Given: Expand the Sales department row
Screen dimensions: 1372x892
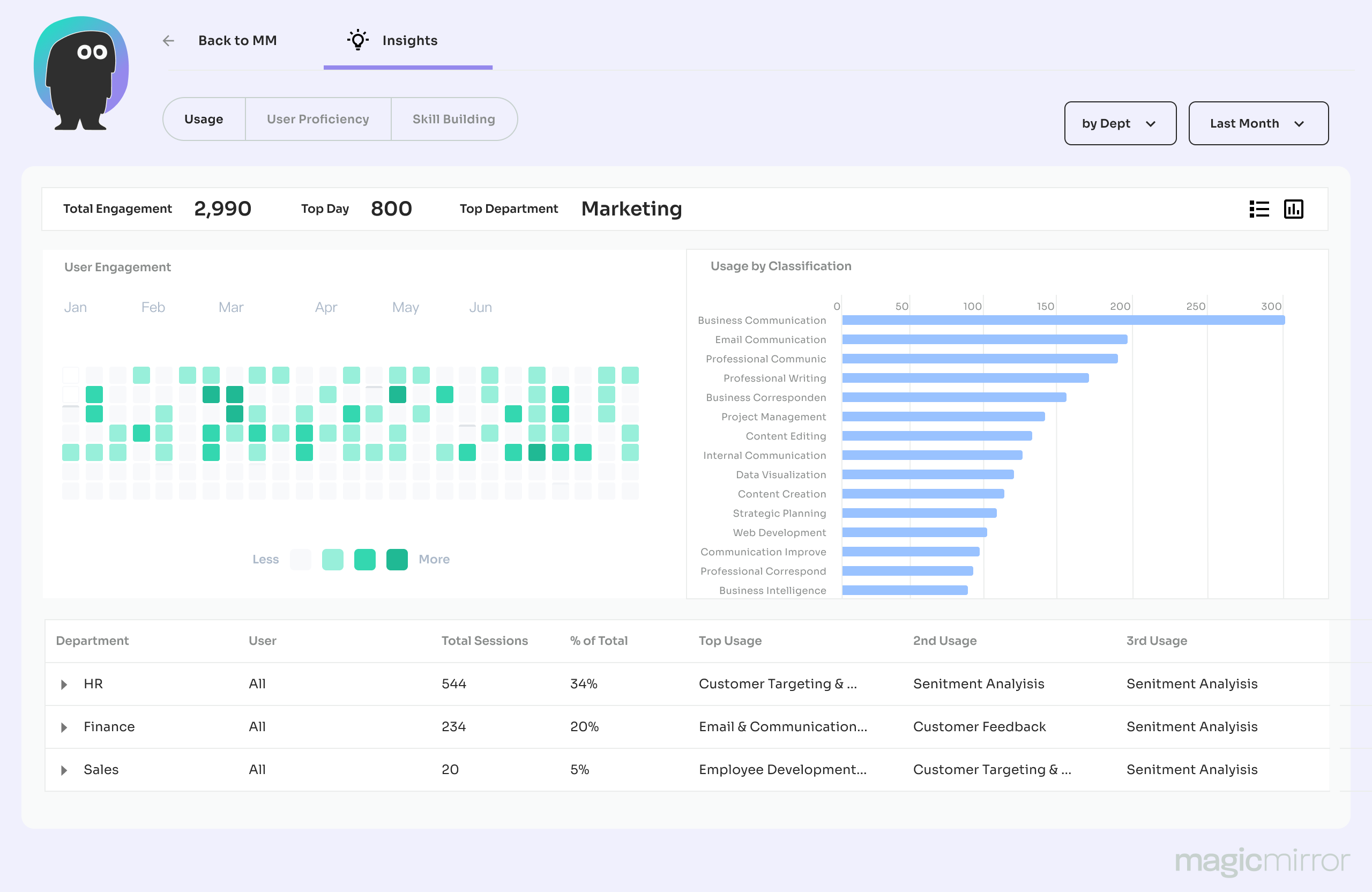Looking at the screenshot, I should (x=64, y=770).
